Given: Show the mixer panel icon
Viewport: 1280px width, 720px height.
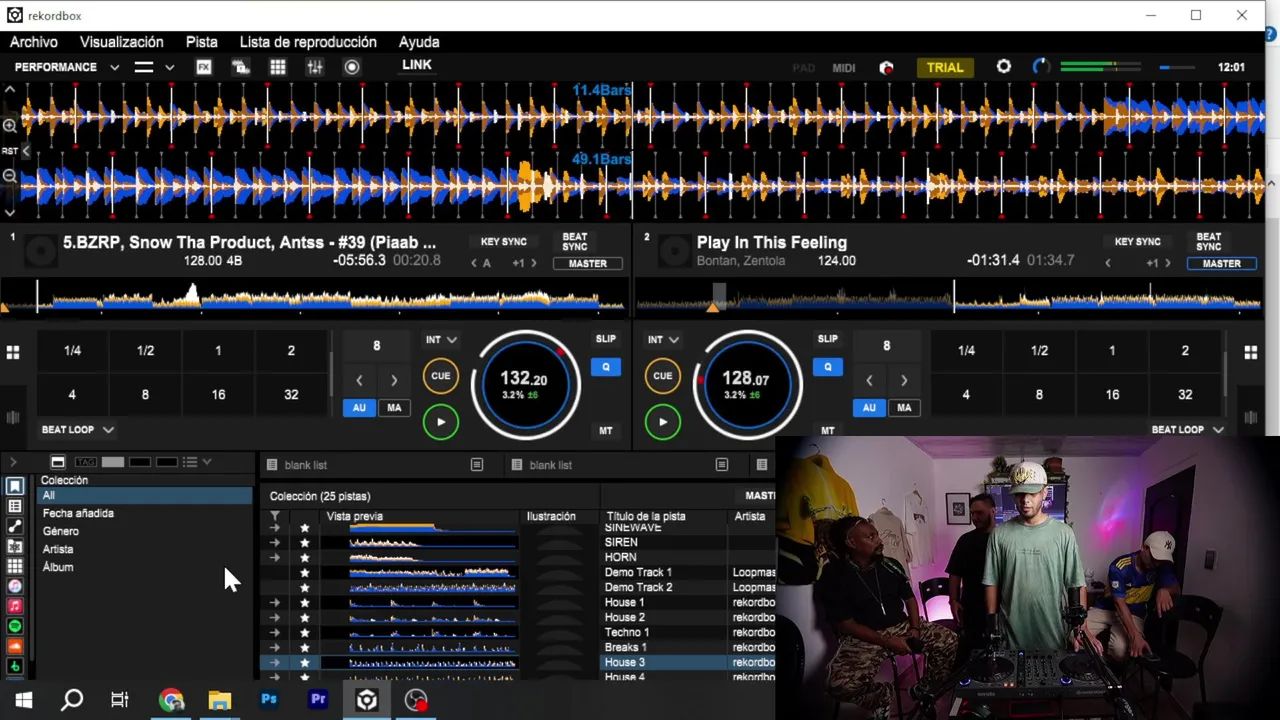Looking at the screenshot, I should pyautogui.click(x=315, y=67).
